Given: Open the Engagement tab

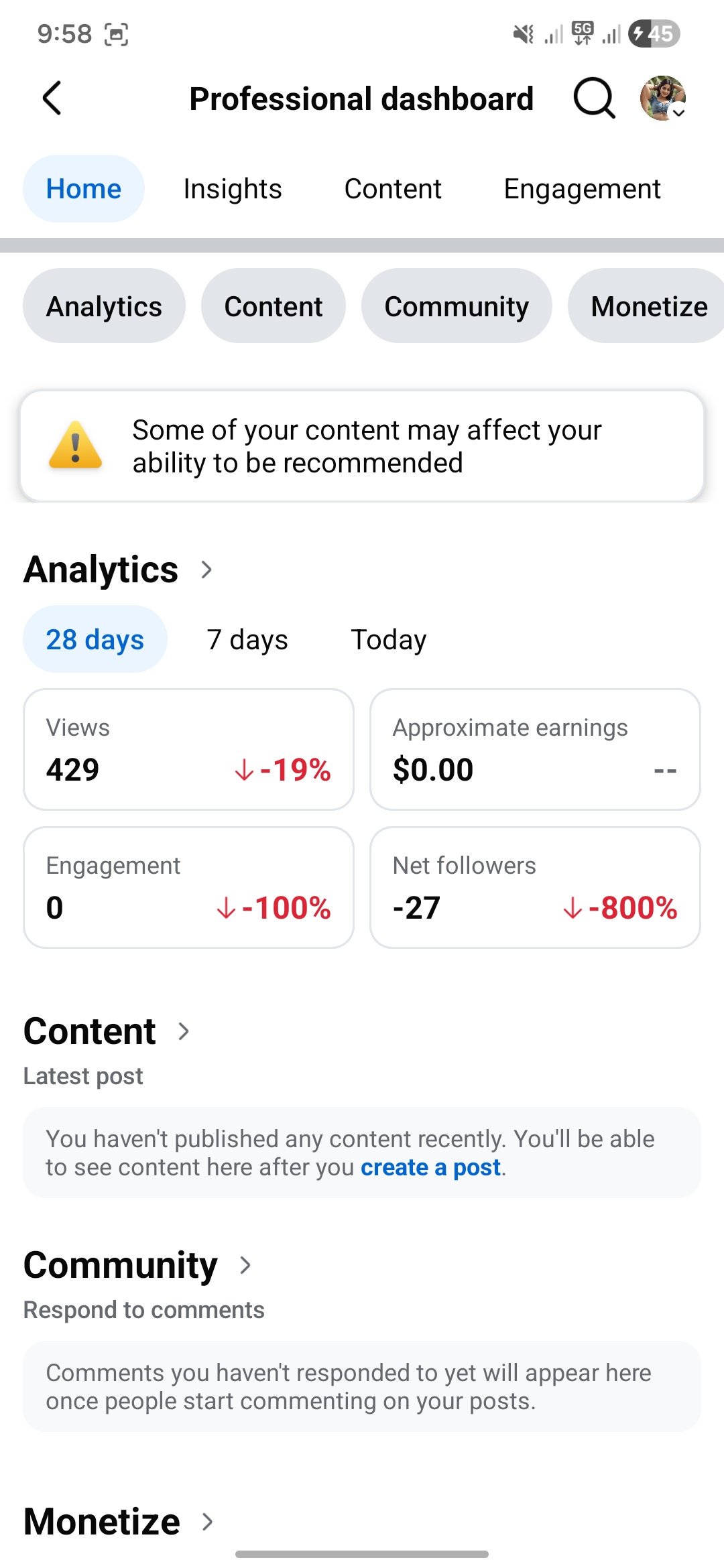Looking at the screenshot, I should [x=582, y=189].
